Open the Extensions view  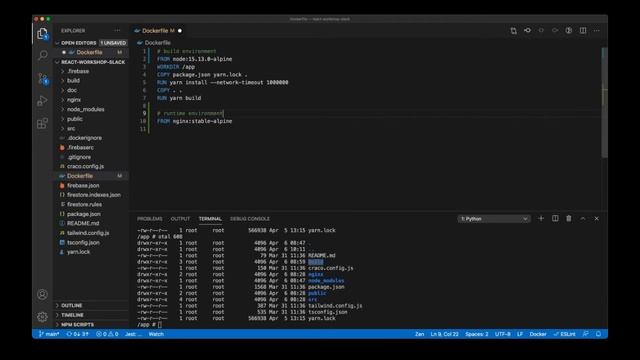click(42, 123)
